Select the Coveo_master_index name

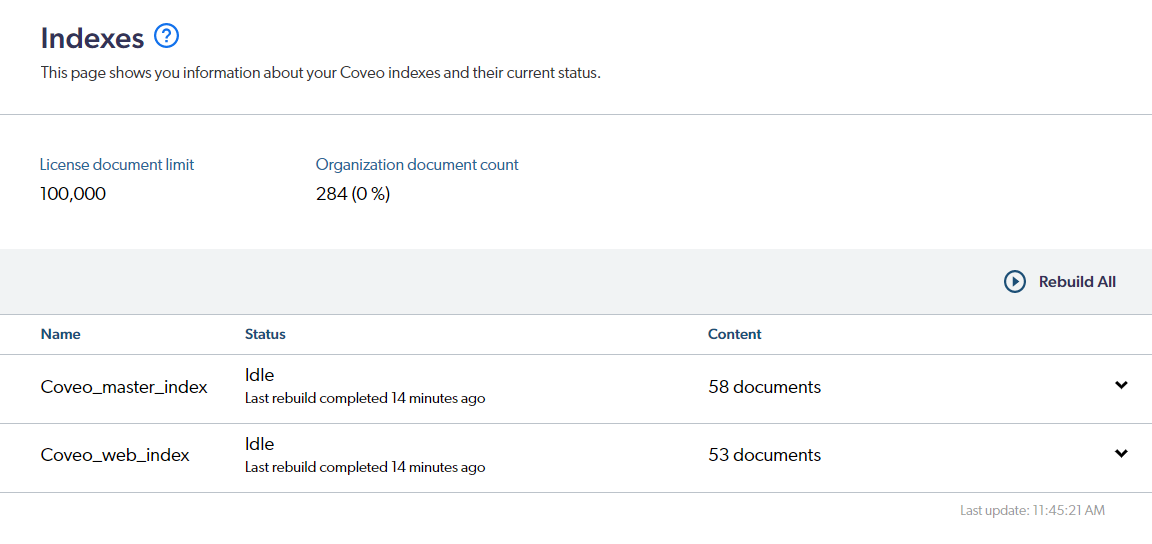point(124,387)
